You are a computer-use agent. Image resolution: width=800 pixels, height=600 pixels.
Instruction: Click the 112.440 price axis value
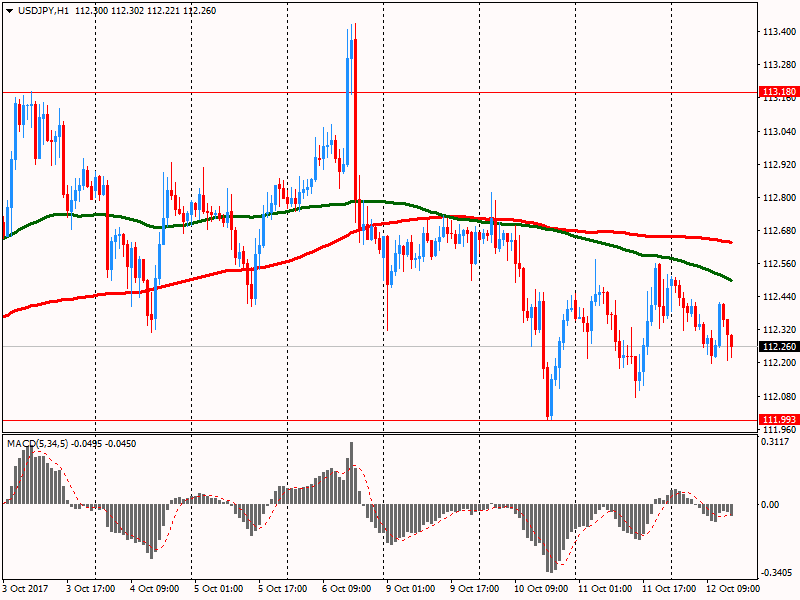[779, 296]
